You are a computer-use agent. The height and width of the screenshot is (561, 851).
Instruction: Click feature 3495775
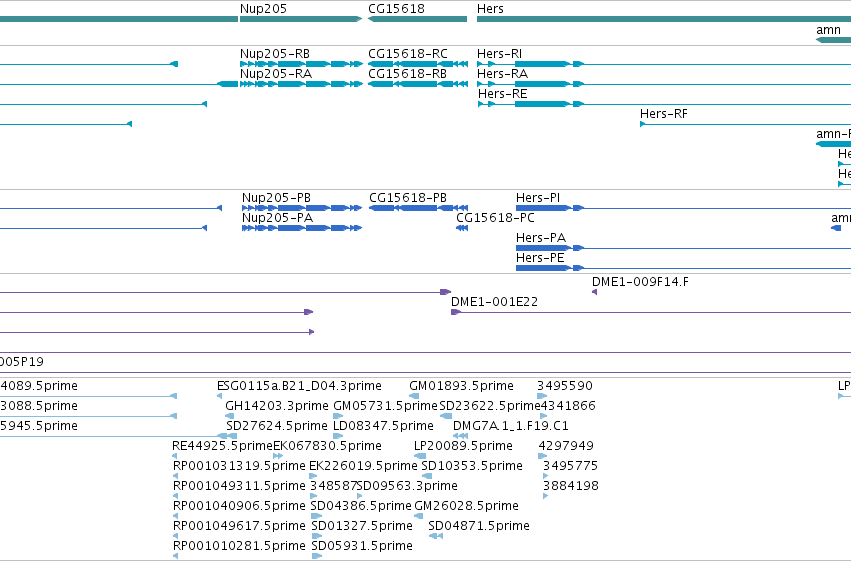(570, 466)
